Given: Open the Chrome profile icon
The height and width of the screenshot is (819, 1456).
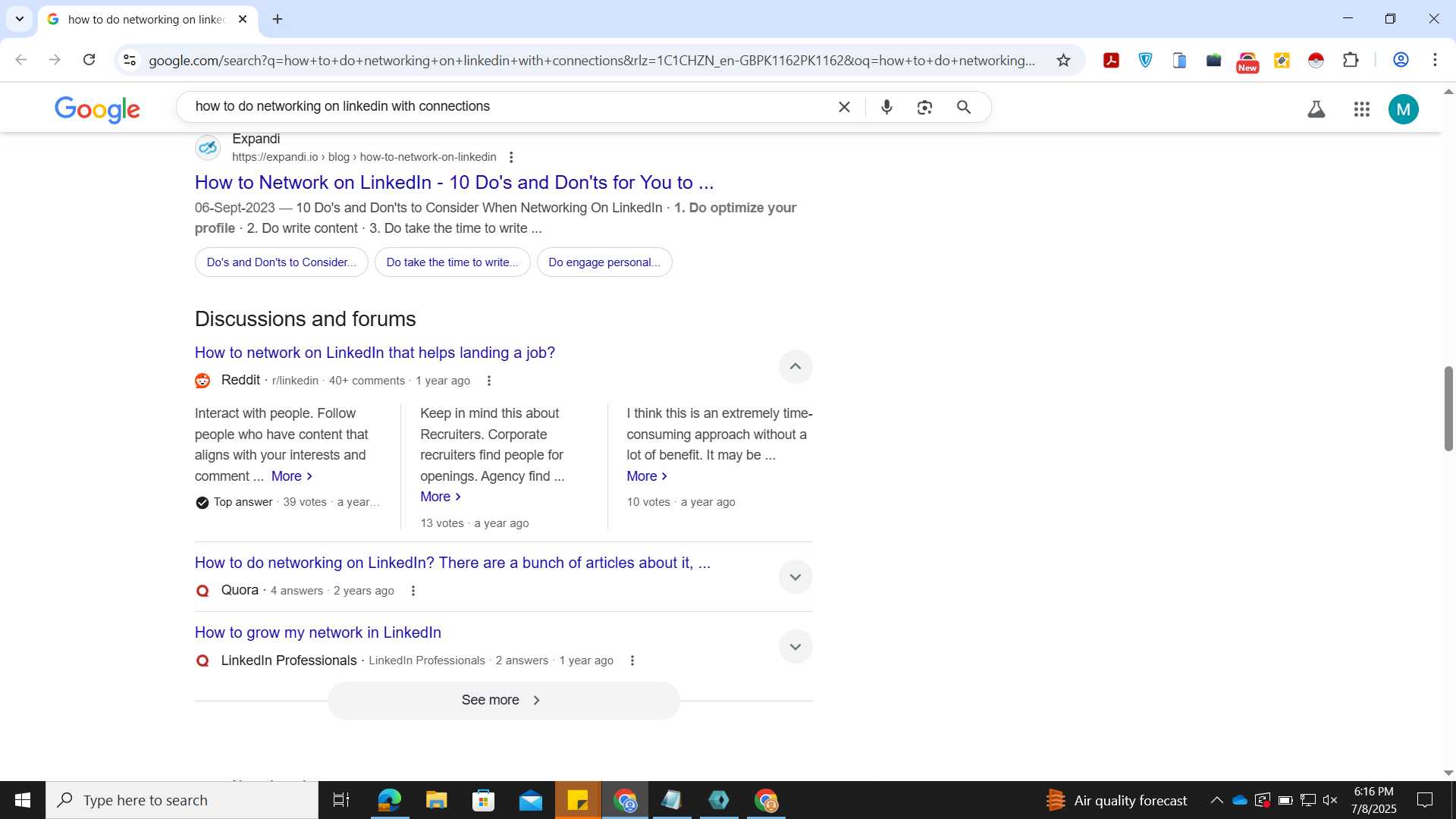Looking at the screenshot, I should point(1401,60).
